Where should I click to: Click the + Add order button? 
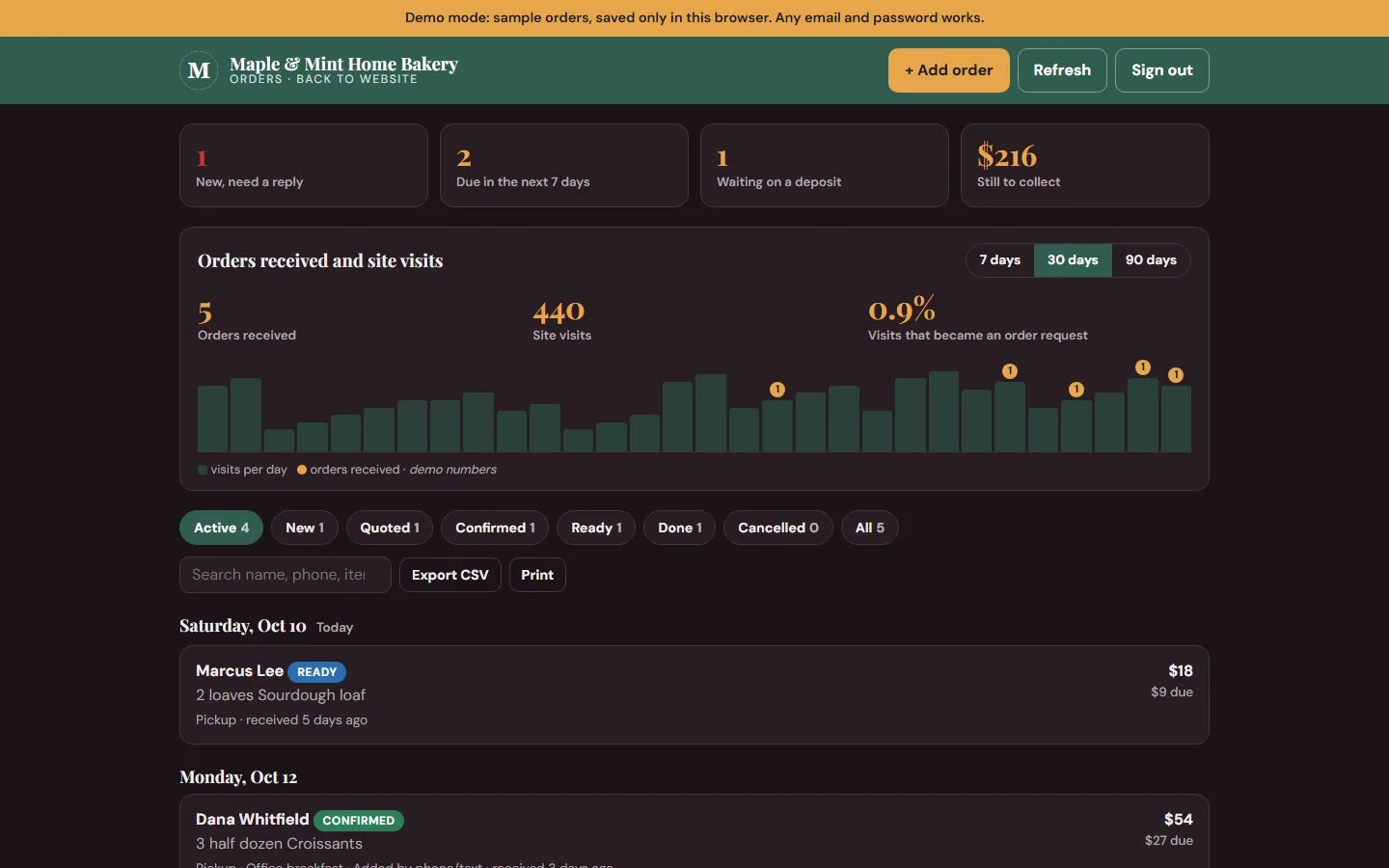tap(949, 70)
